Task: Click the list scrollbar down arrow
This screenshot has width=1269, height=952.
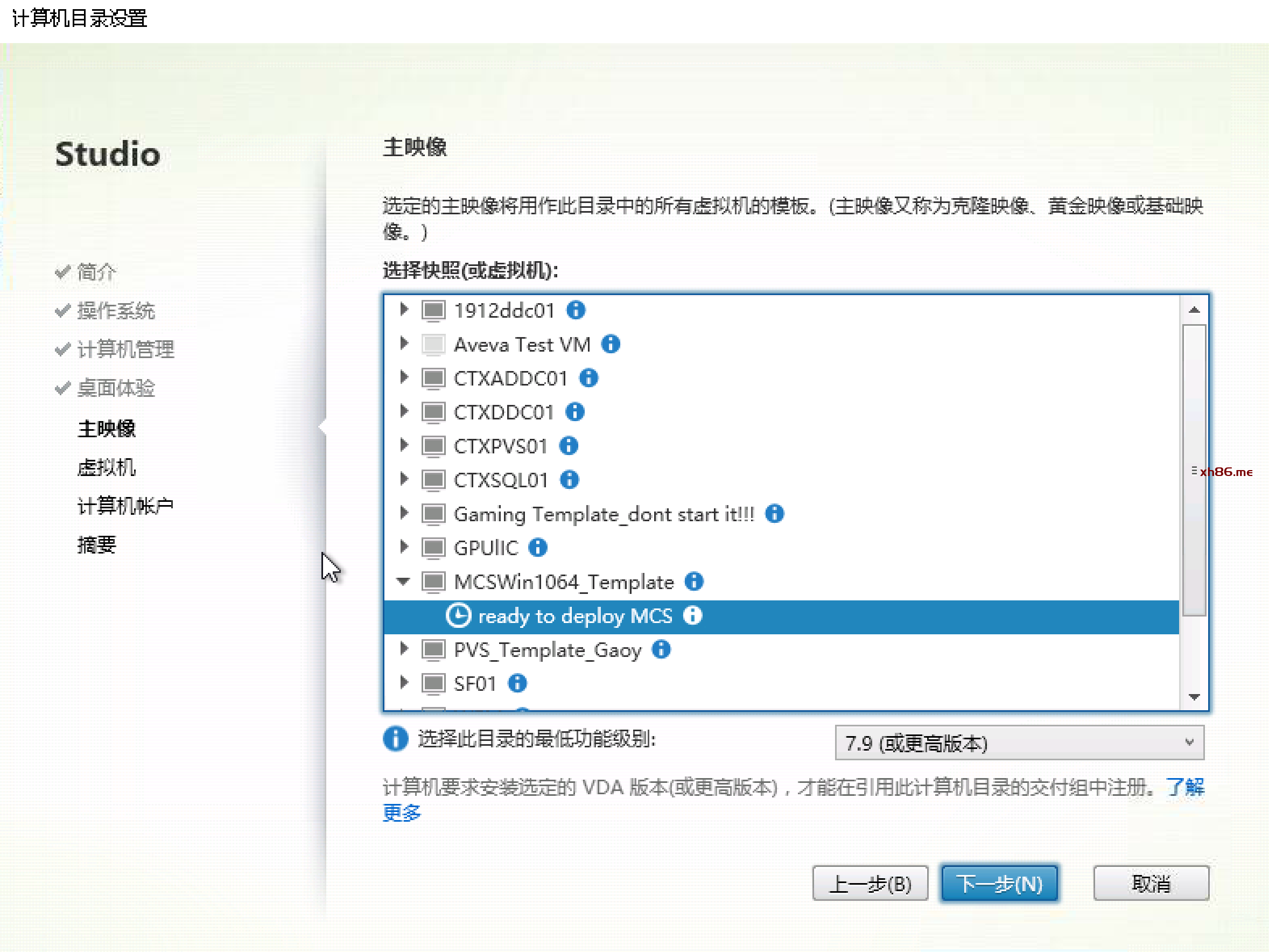Action: click(x=1194, y=697)
